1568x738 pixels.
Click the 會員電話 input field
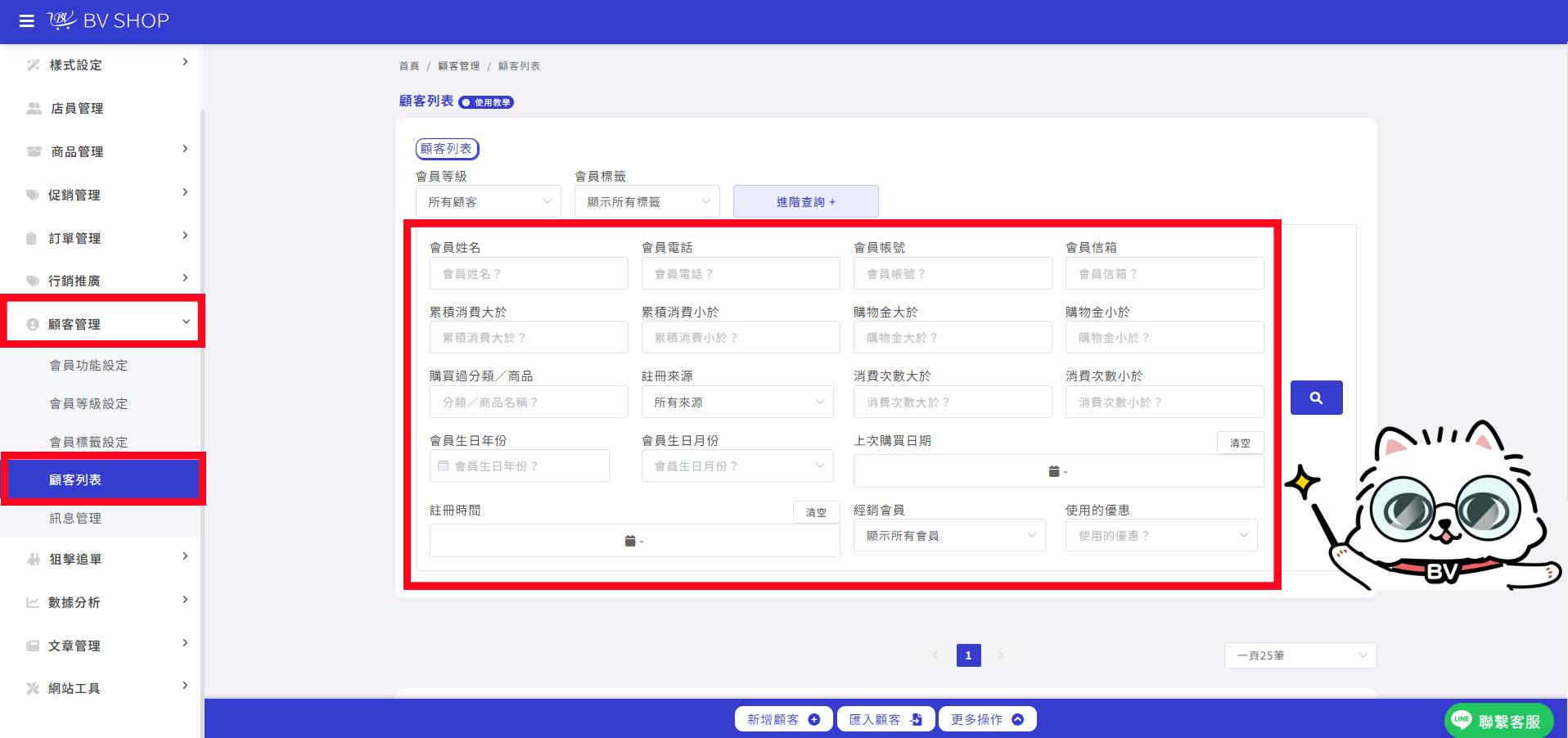pos(741,273)
